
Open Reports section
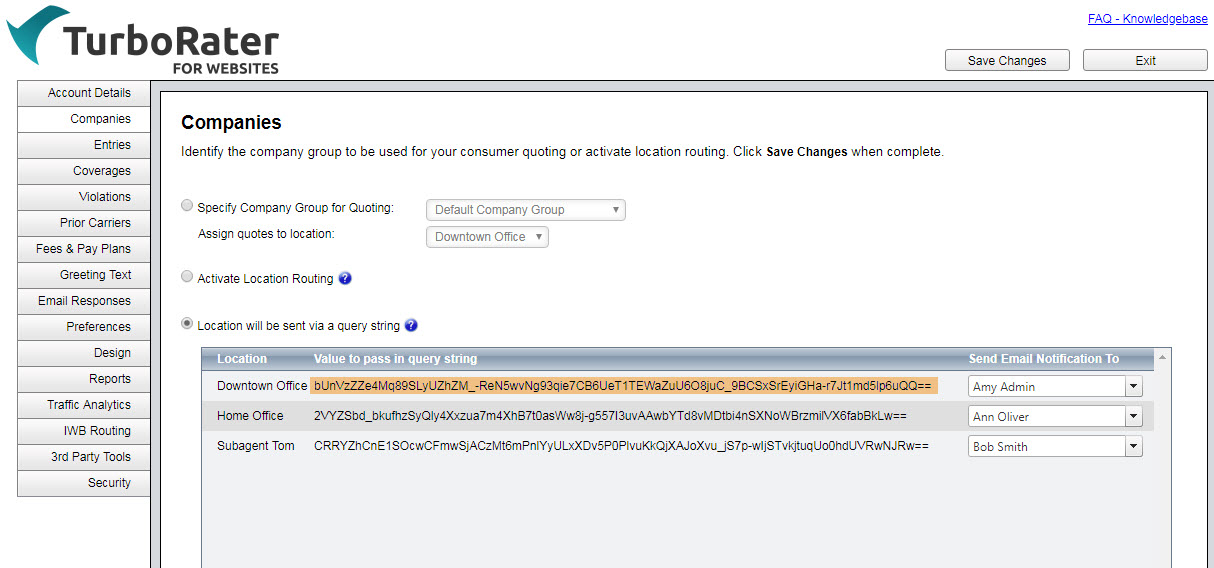[84, 379]
